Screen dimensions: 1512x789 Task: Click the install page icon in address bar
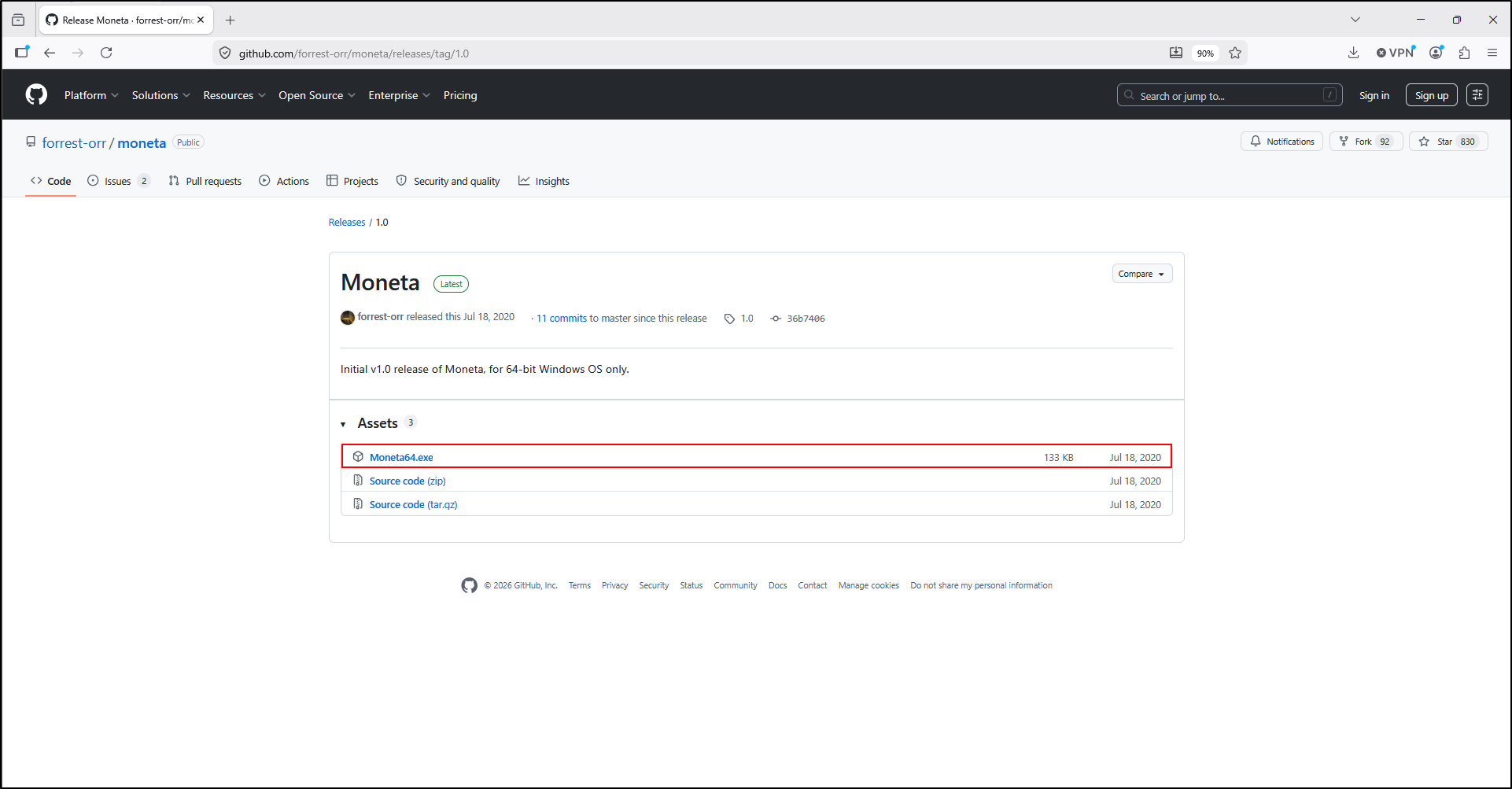1176,53
